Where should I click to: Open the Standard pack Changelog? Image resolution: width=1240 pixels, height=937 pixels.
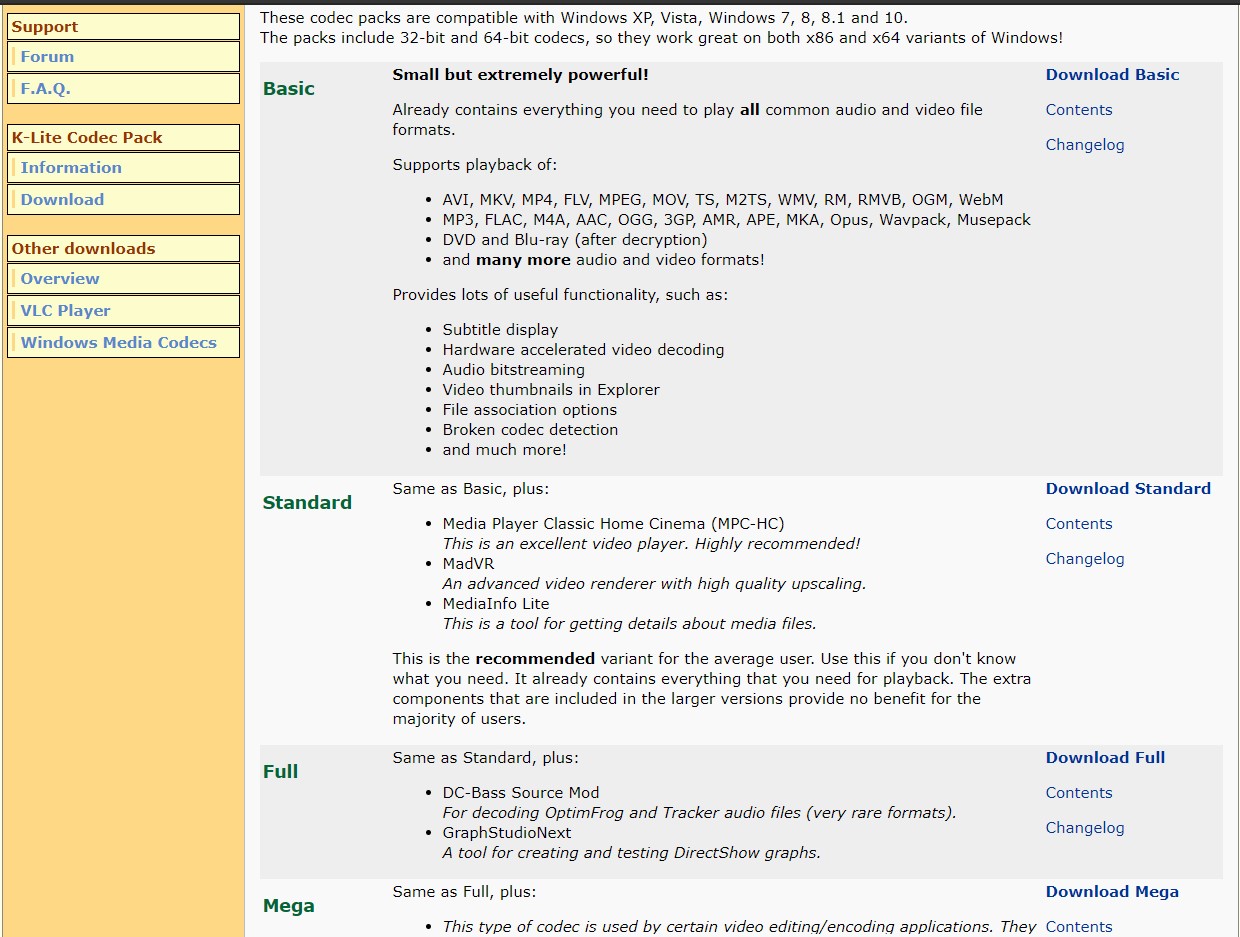(x=1085, y=559)
